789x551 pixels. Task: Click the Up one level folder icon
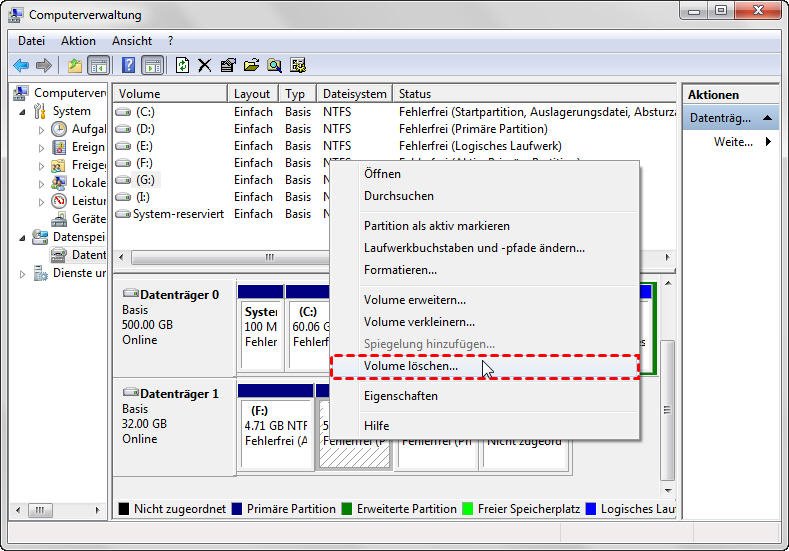point(74,65)
